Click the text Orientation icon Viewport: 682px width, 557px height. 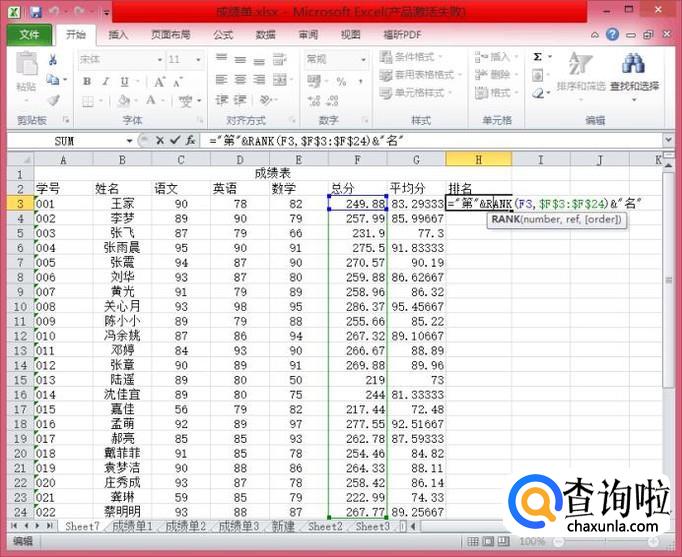[x=265, y=100]
